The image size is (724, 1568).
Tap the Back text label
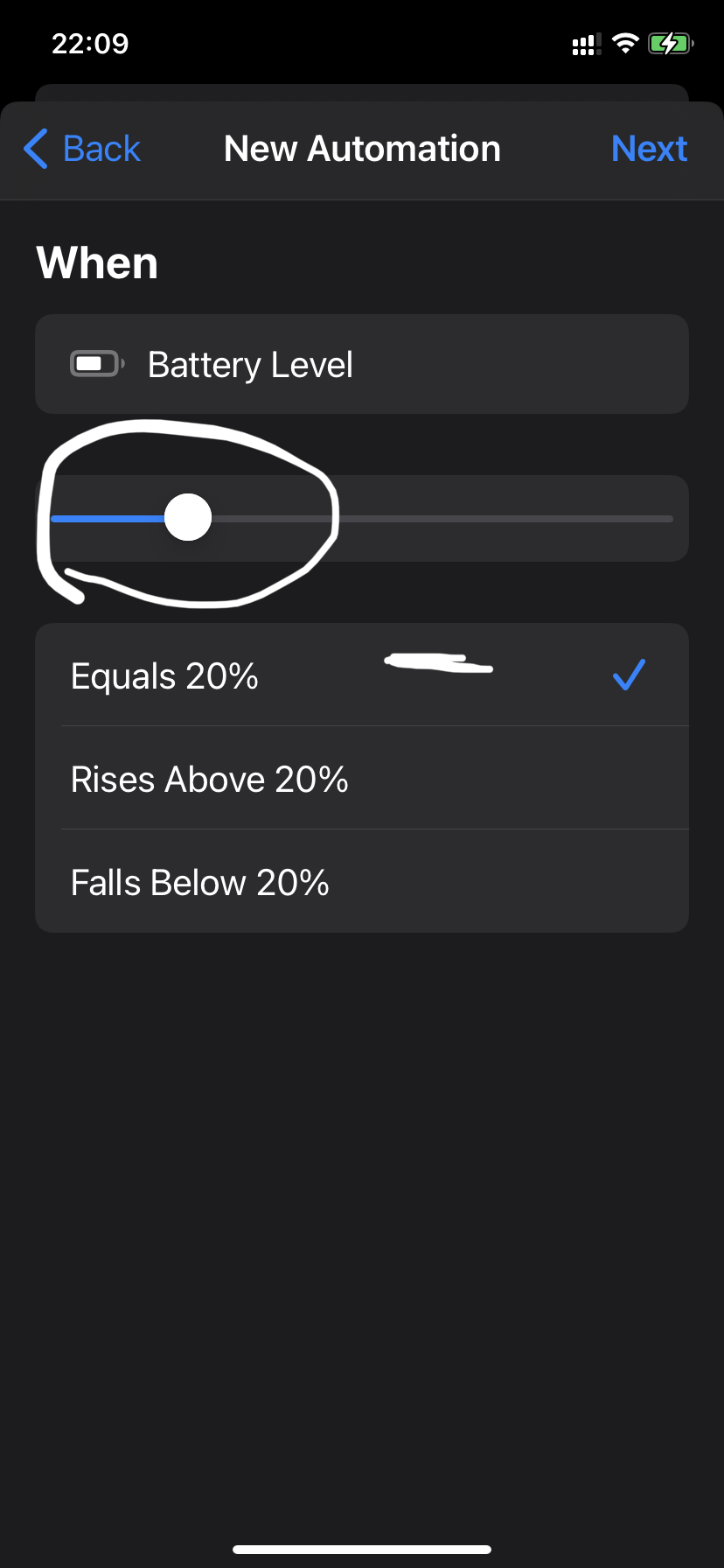pos(101,149)
